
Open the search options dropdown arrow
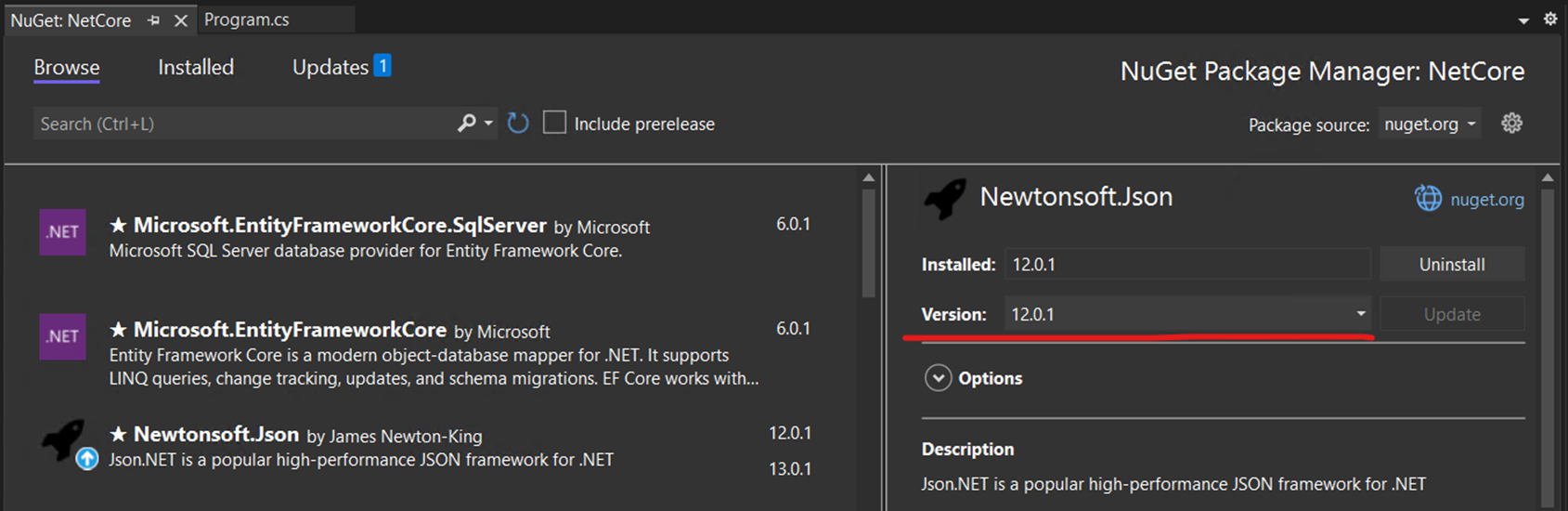pyautogui.click(x=489, y=124)
